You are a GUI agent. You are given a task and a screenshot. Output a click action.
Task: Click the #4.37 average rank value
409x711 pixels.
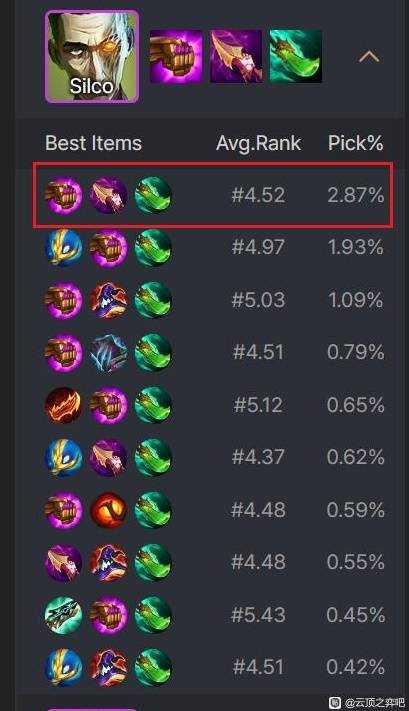click(258, 457)
